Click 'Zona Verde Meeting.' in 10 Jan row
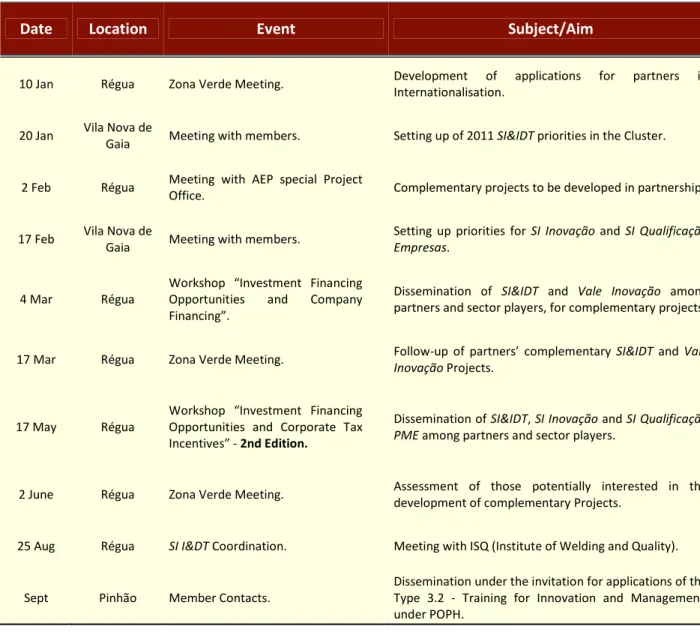Screen dimensions: 700x632 click(226, 84)
